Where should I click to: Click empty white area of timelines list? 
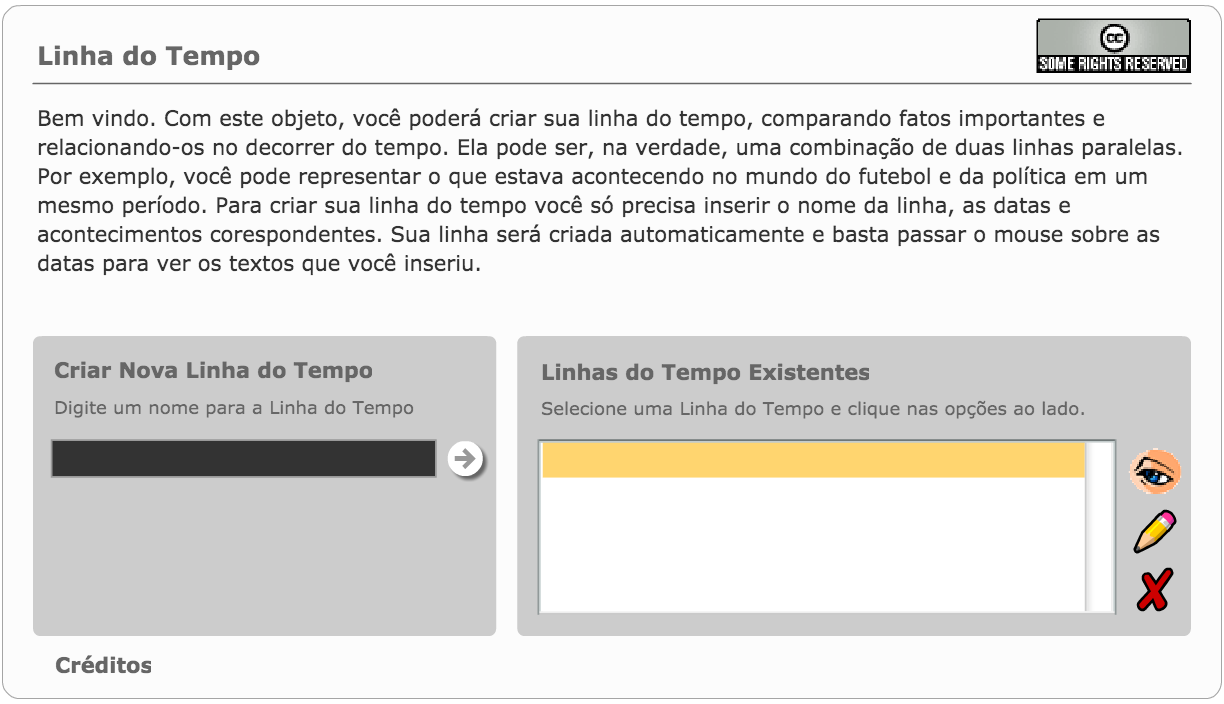[x=813, y=550]
